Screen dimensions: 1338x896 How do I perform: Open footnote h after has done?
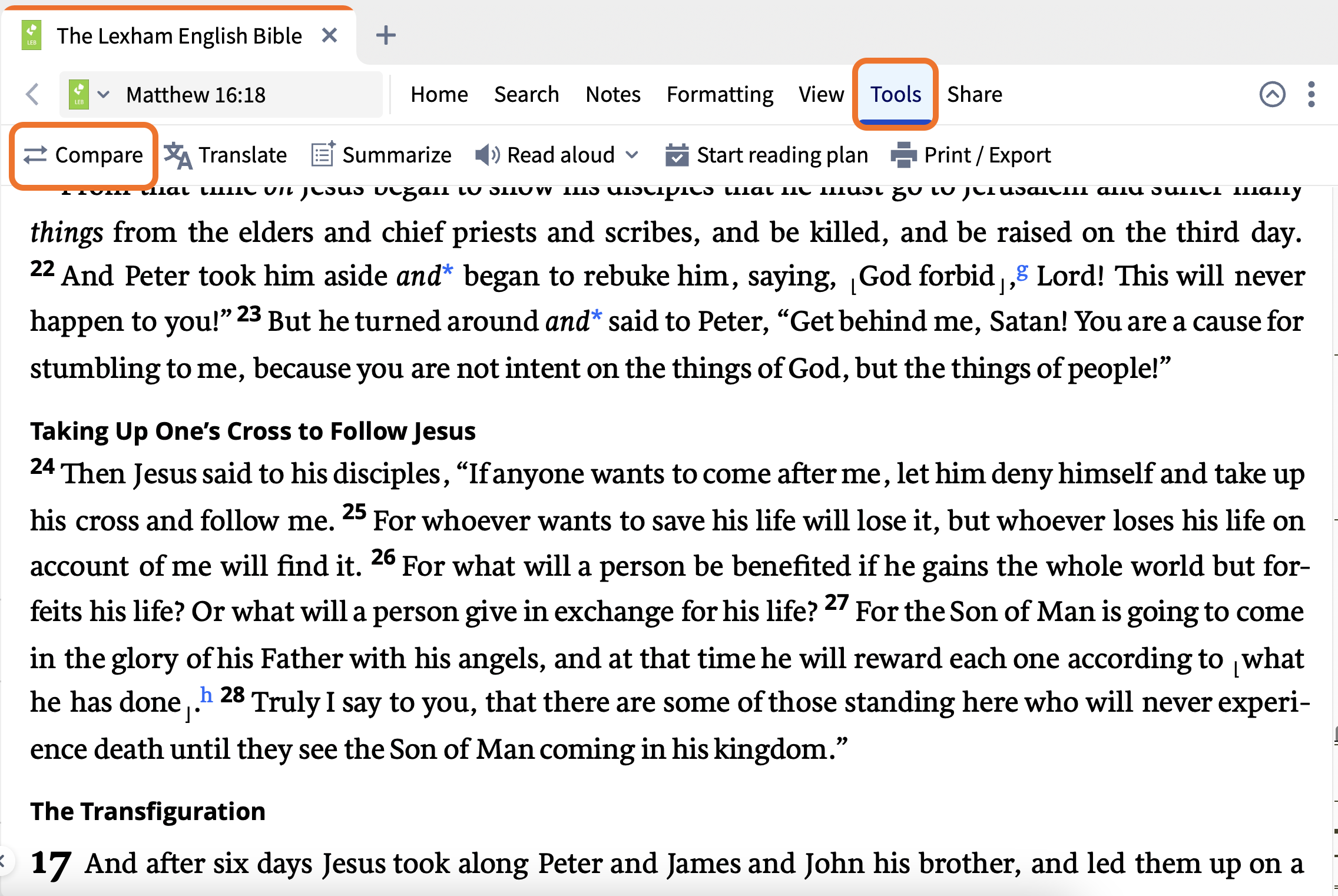(206, 695)
